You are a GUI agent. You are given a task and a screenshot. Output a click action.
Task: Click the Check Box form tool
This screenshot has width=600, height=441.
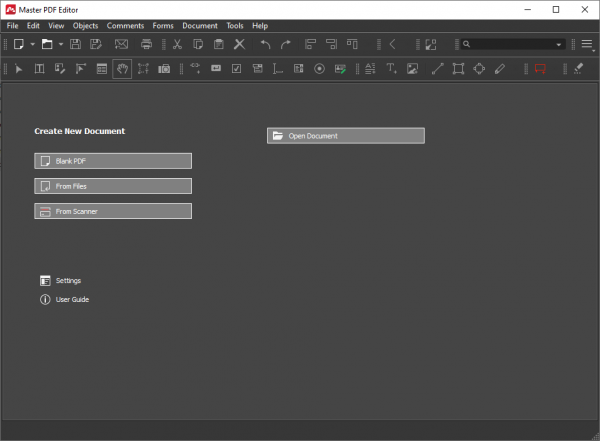point(236,69)
